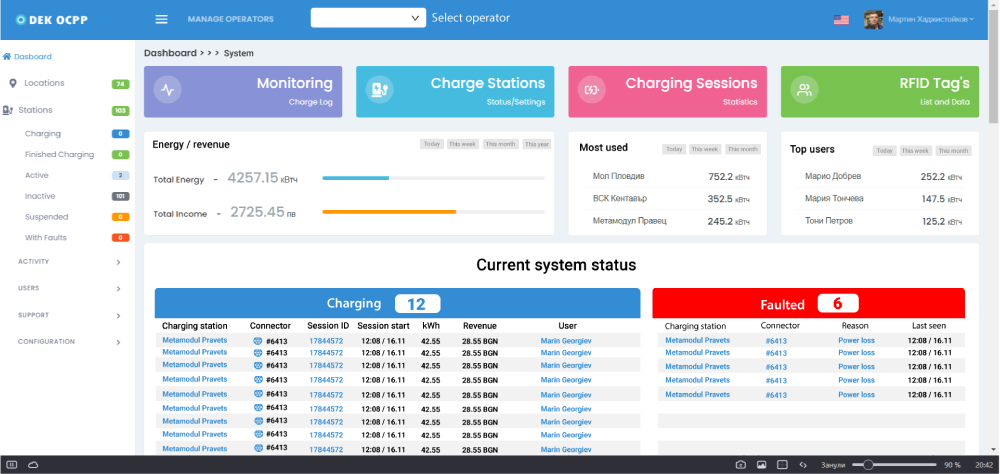
Task: Click the camera snapshot icon in bottom bar
Action: (x=740, y=465)
